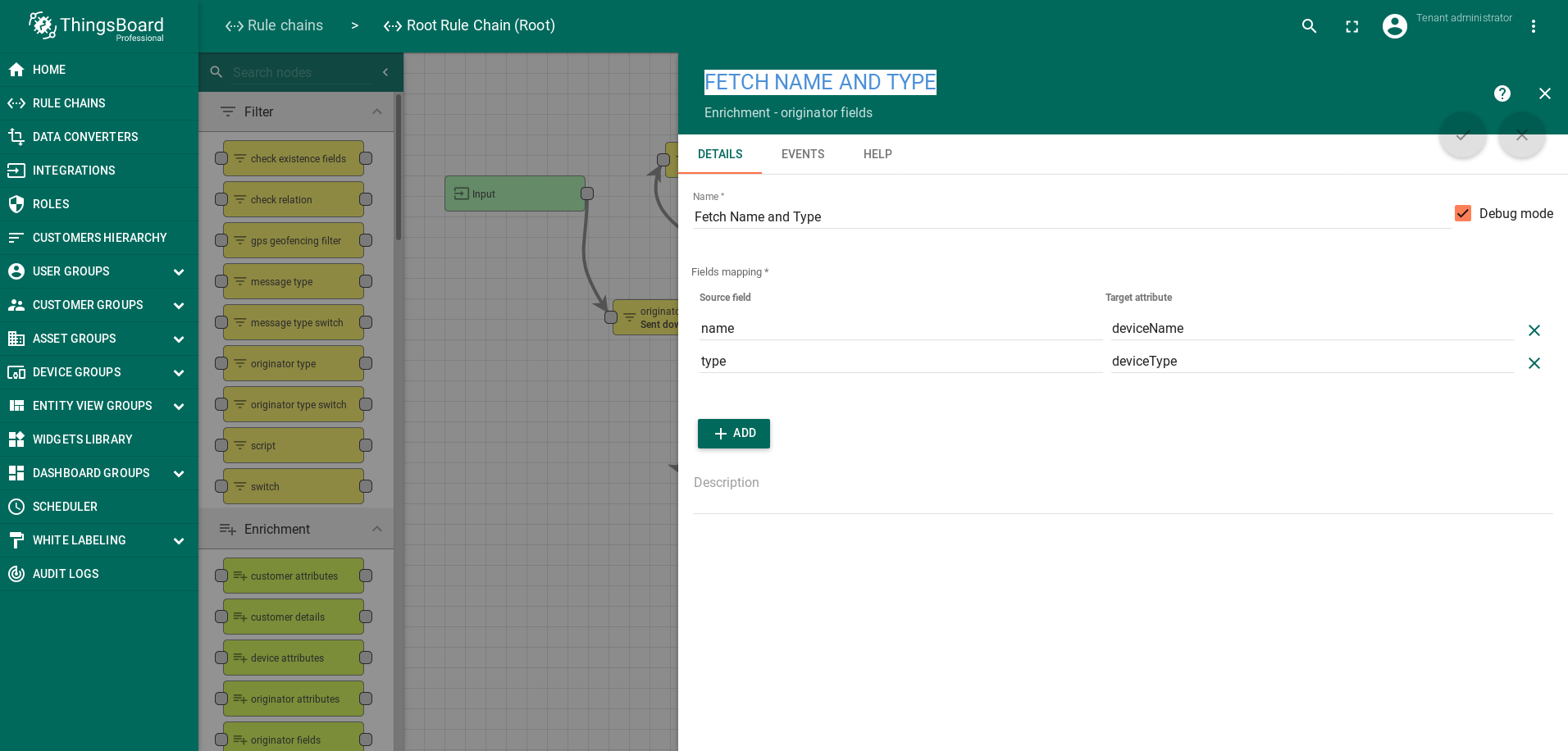This screenshot has width=1568, height=751.
Task: Click the Input node on canvas
Action: [x=515, y=193]
